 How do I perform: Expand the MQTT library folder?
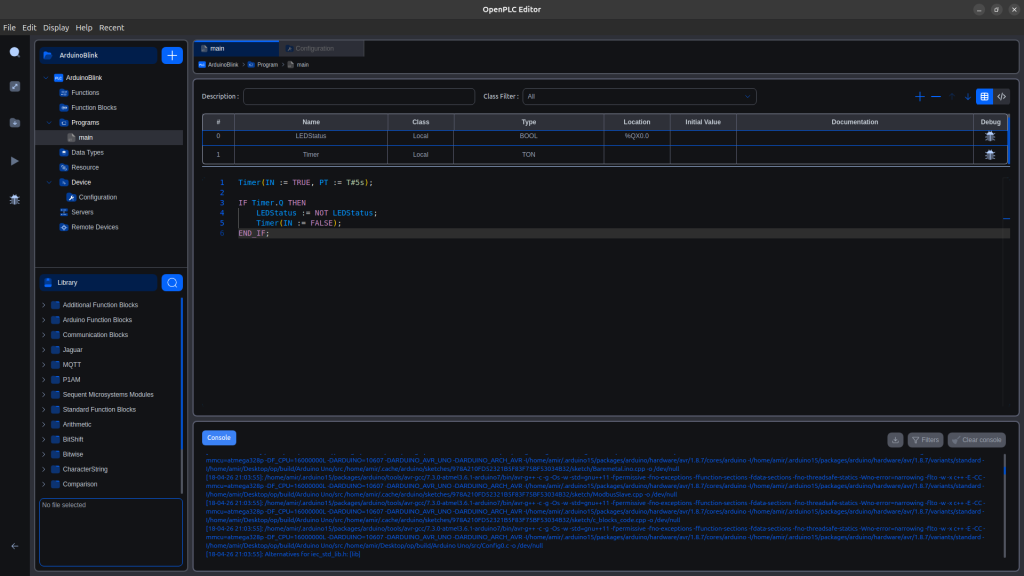(x=44, y=365)
